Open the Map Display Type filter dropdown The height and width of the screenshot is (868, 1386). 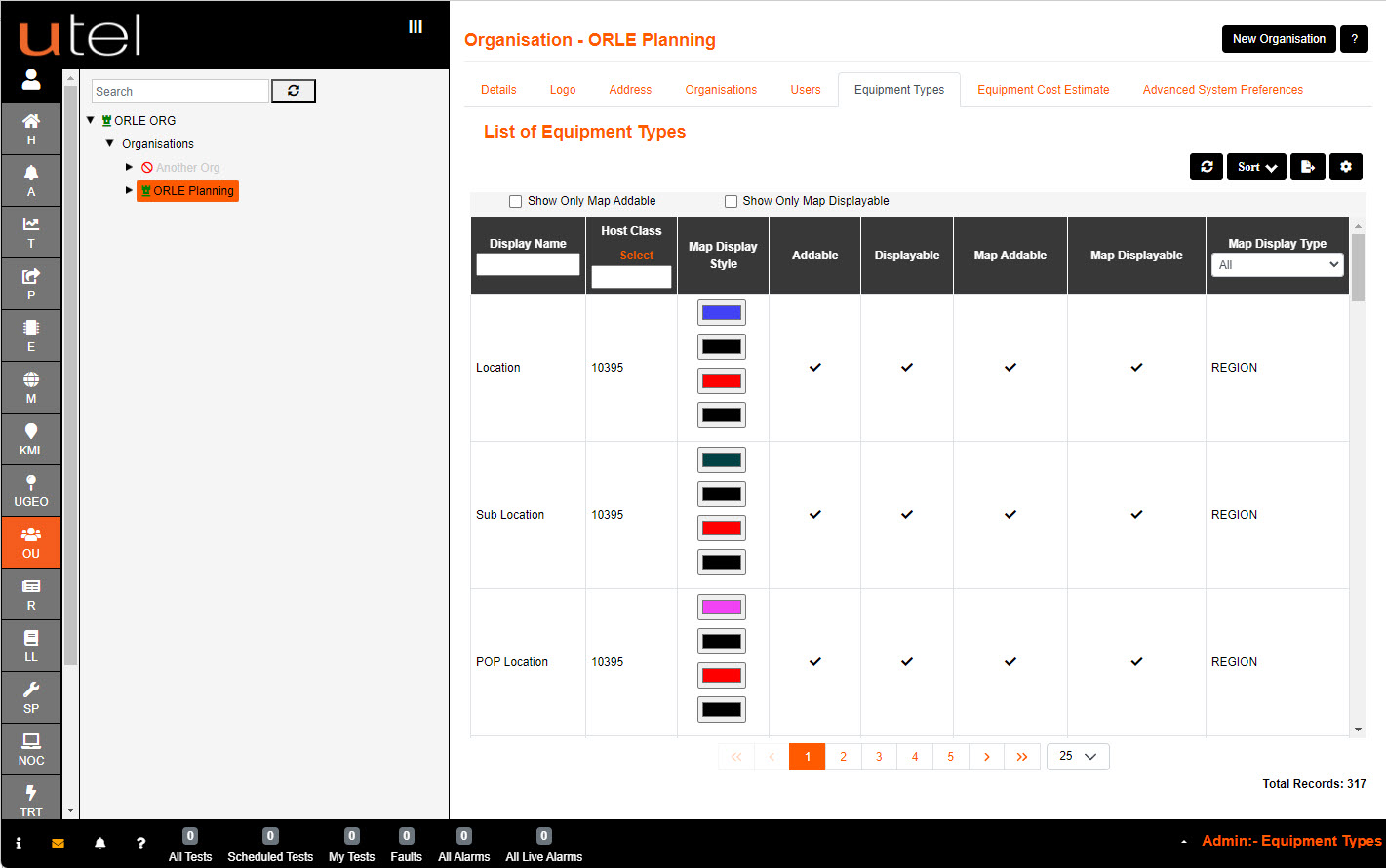pyautogui.click(x=1277, y=264)
